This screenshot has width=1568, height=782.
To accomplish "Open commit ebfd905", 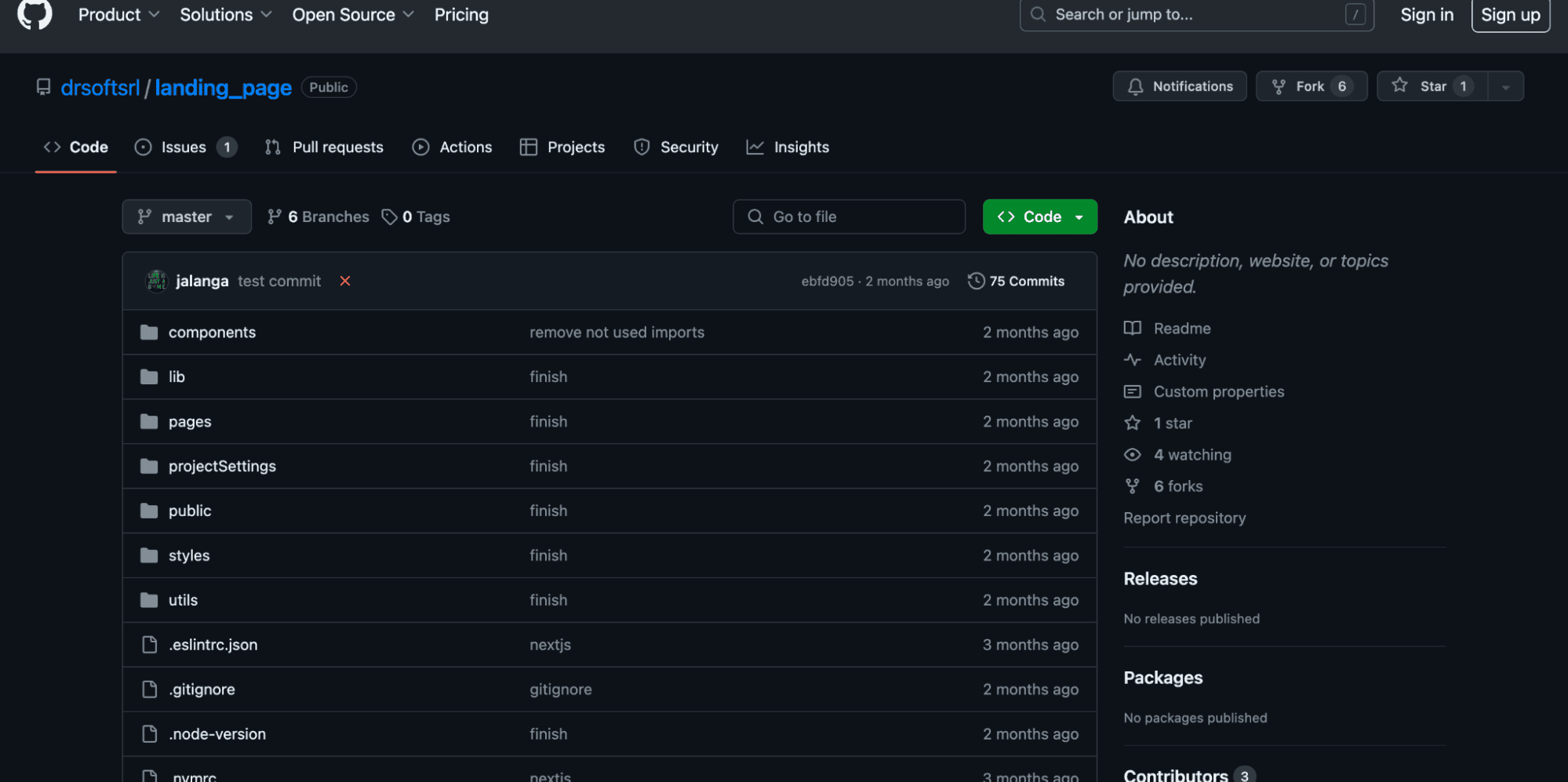I will (828, 281).
